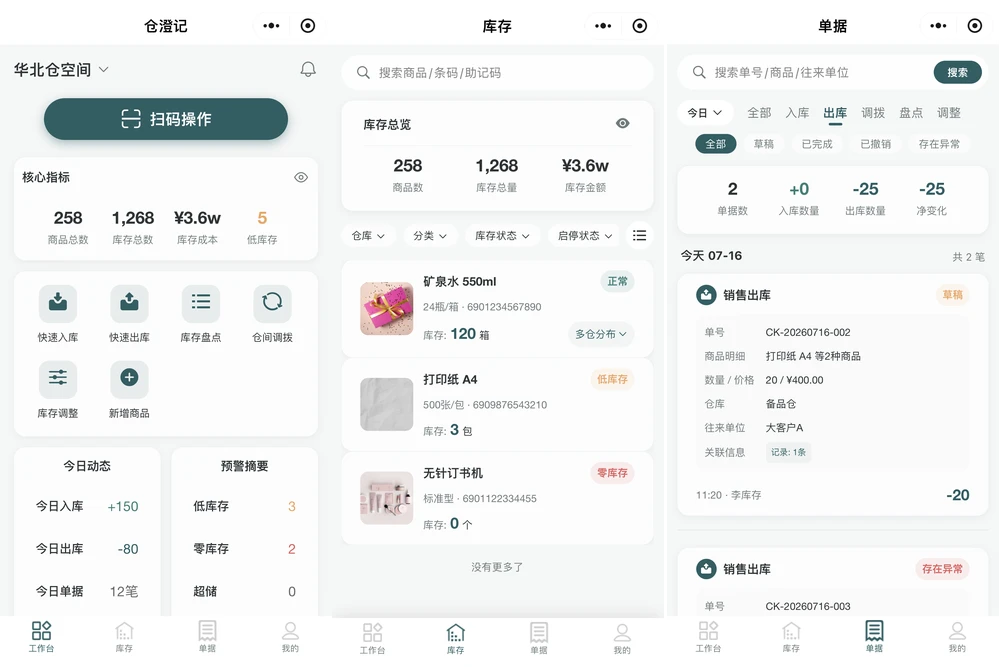The width and height of the screenshot is (1000, 667).
Task: Select 我的 tab icon on 单据 screen
Action: click(957, 631)
